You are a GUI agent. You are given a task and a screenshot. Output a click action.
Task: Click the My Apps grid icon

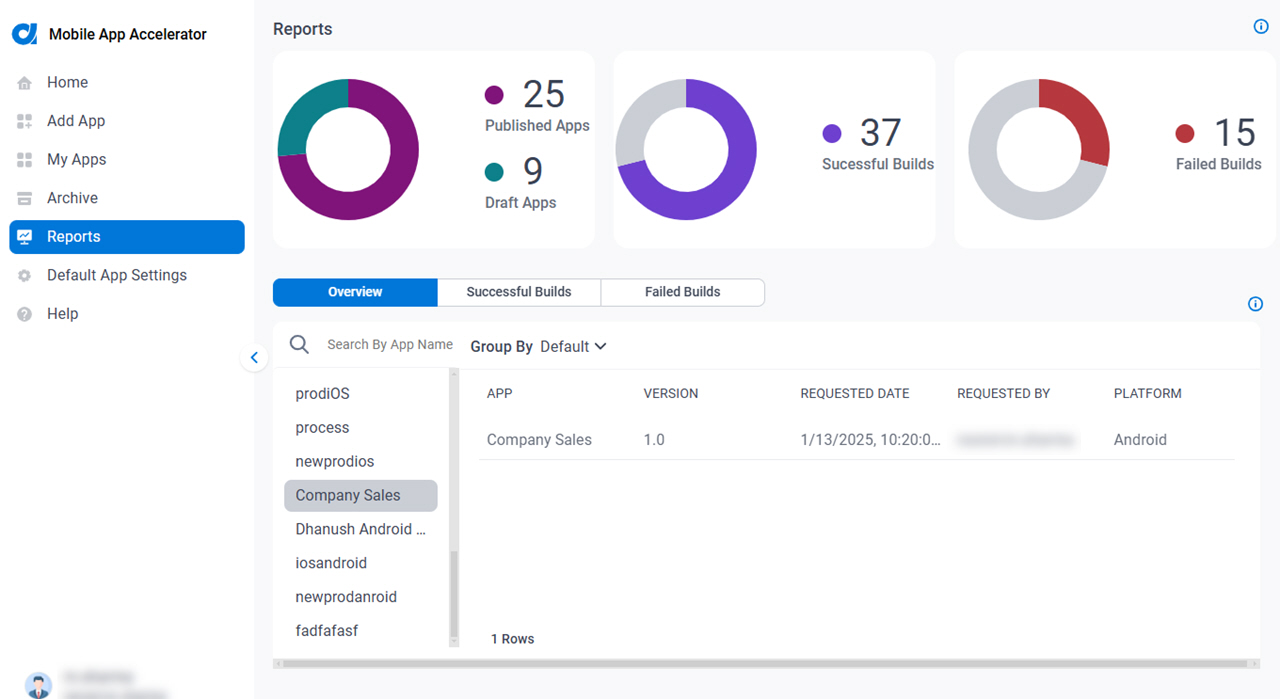(25, 160)
